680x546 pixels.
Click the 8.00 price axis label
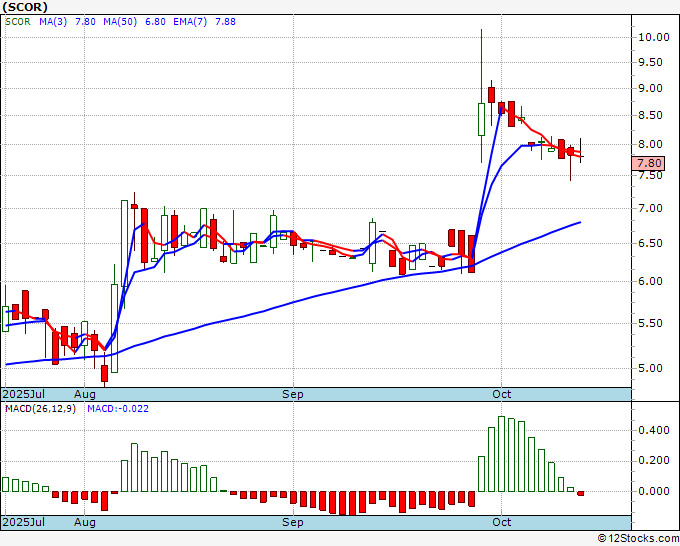coord(650,144)
